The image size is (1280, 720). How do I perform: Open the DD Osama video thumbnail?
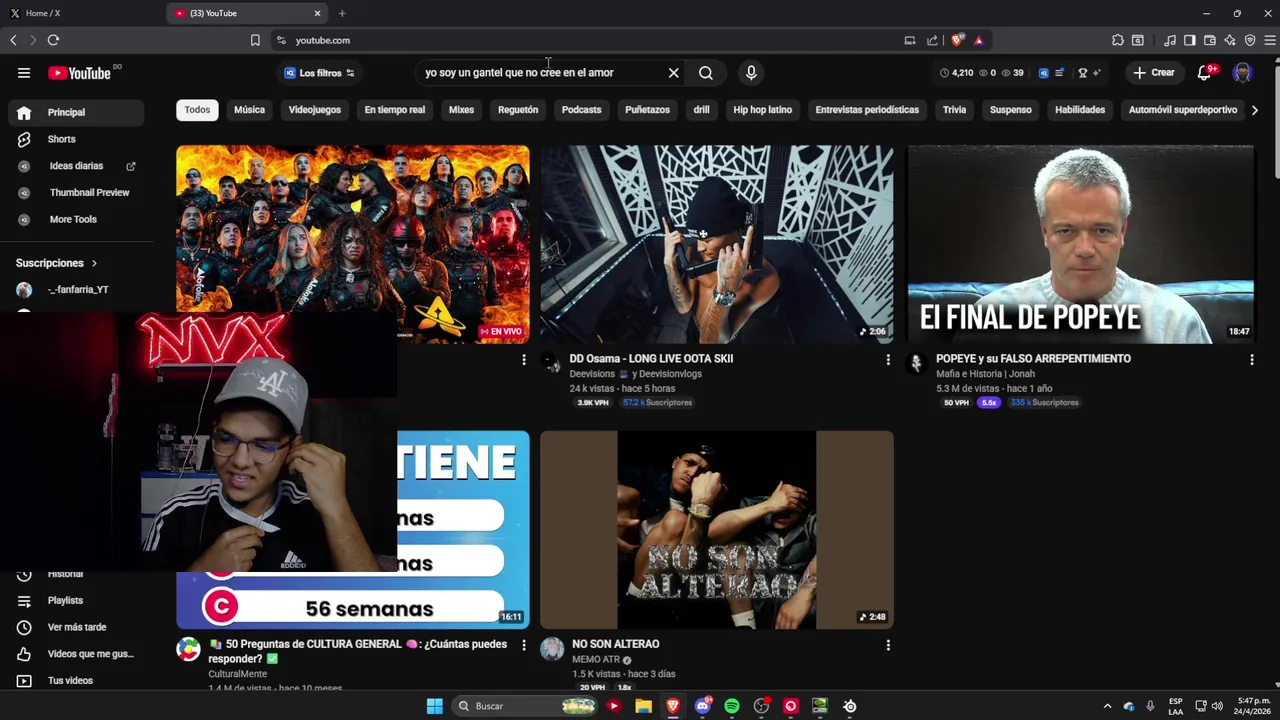tap(717, 244)
